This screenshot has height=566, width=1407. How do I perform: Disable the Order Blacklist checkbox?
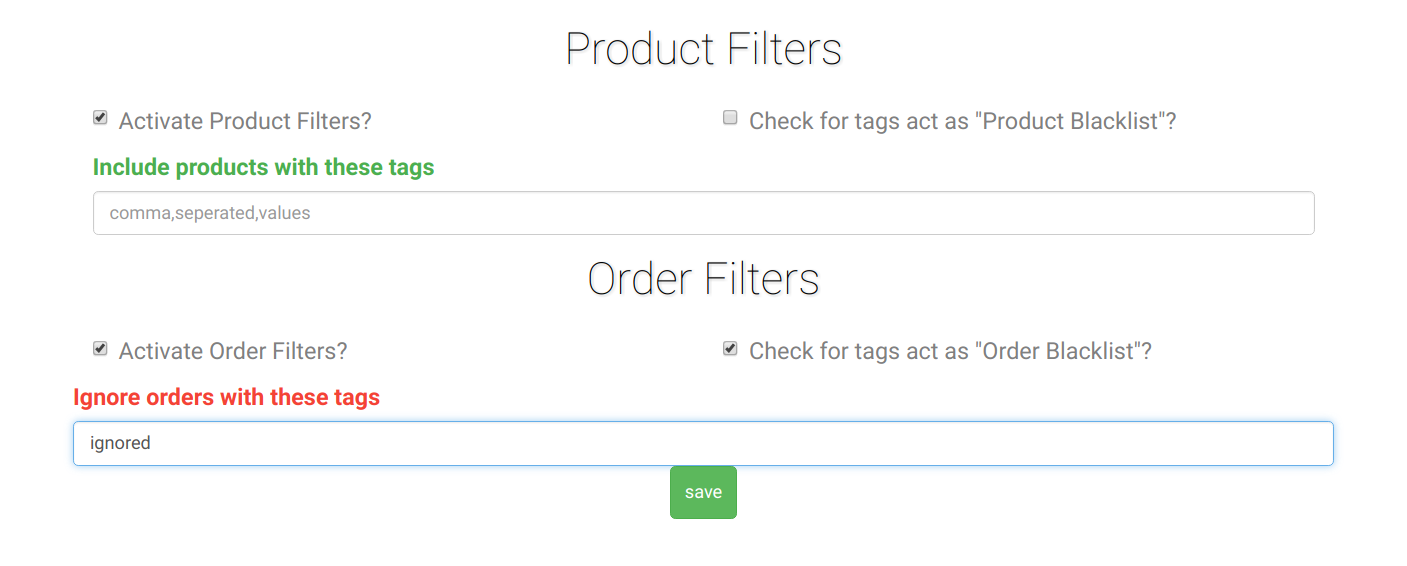[730, 349]
